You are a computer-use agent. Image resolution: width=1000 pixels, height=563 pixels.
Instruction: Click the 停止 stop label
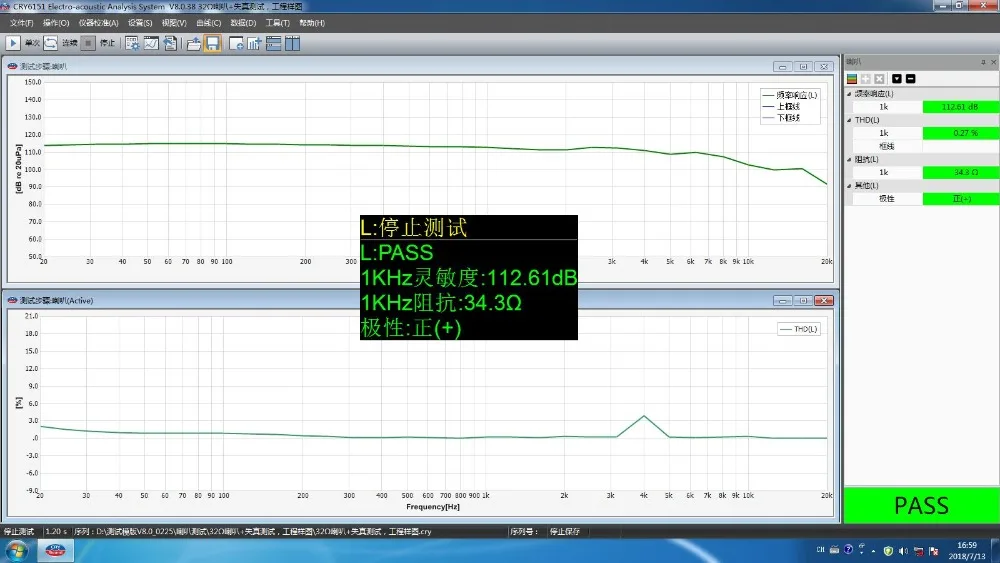click(x=107, y=43)
